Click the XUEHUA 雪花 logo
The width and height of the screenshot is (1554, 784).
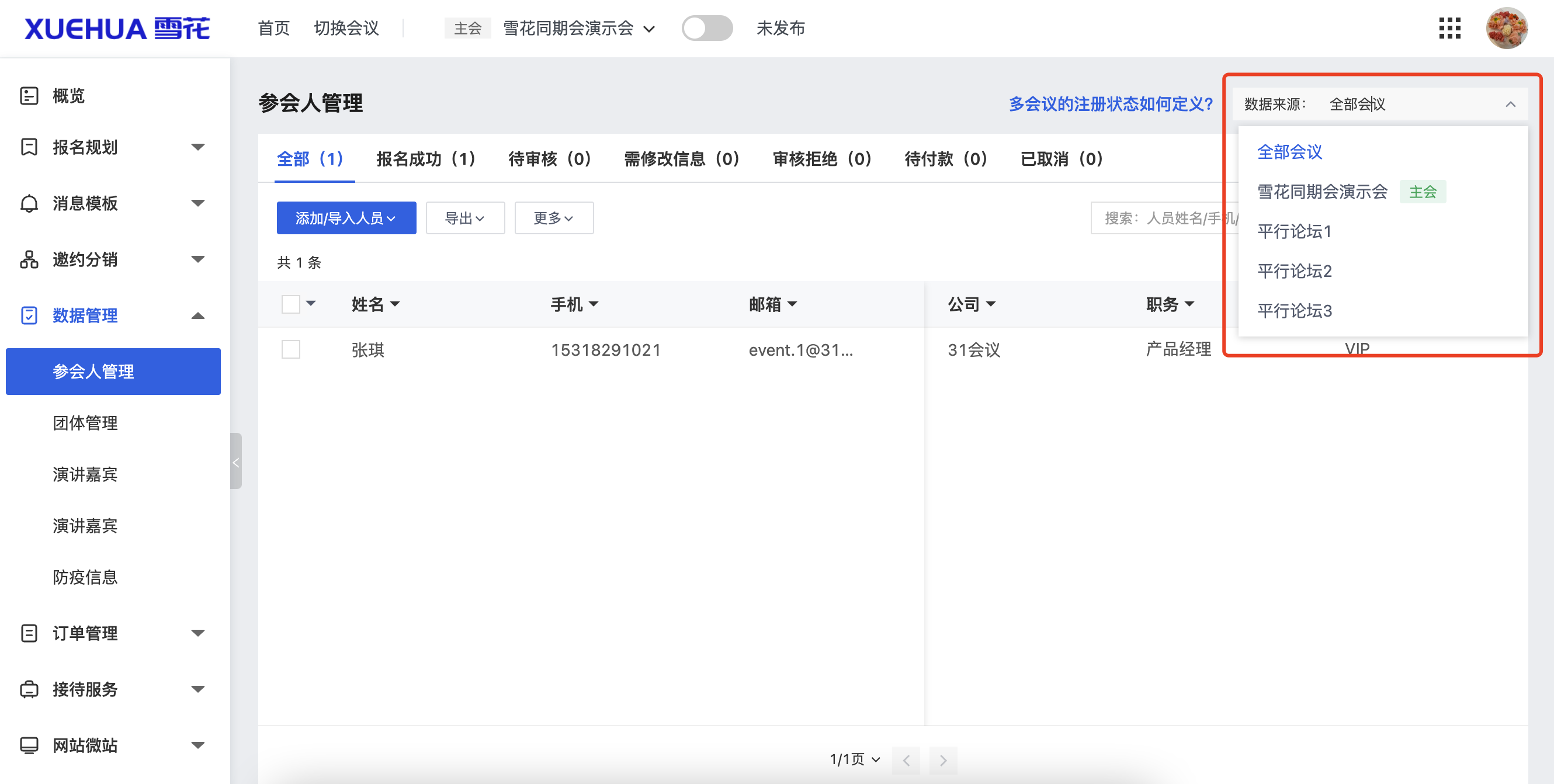116,29
